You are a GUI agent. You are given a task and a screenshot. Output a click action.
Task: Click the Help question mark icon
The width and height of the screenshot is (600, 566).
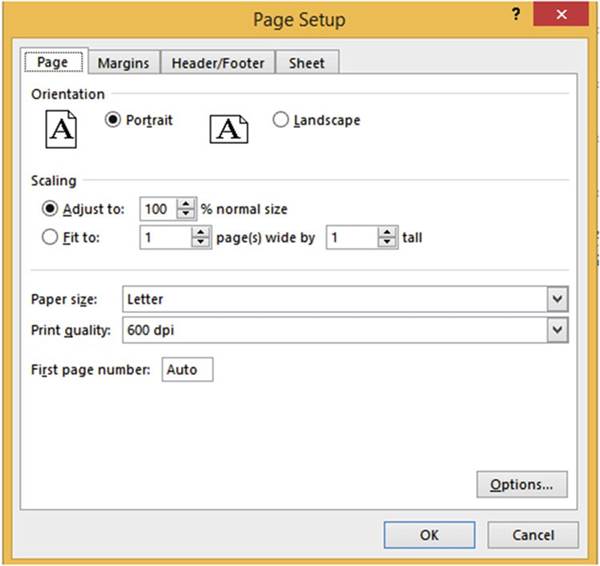pyautogui.click(x=515, y=16)
